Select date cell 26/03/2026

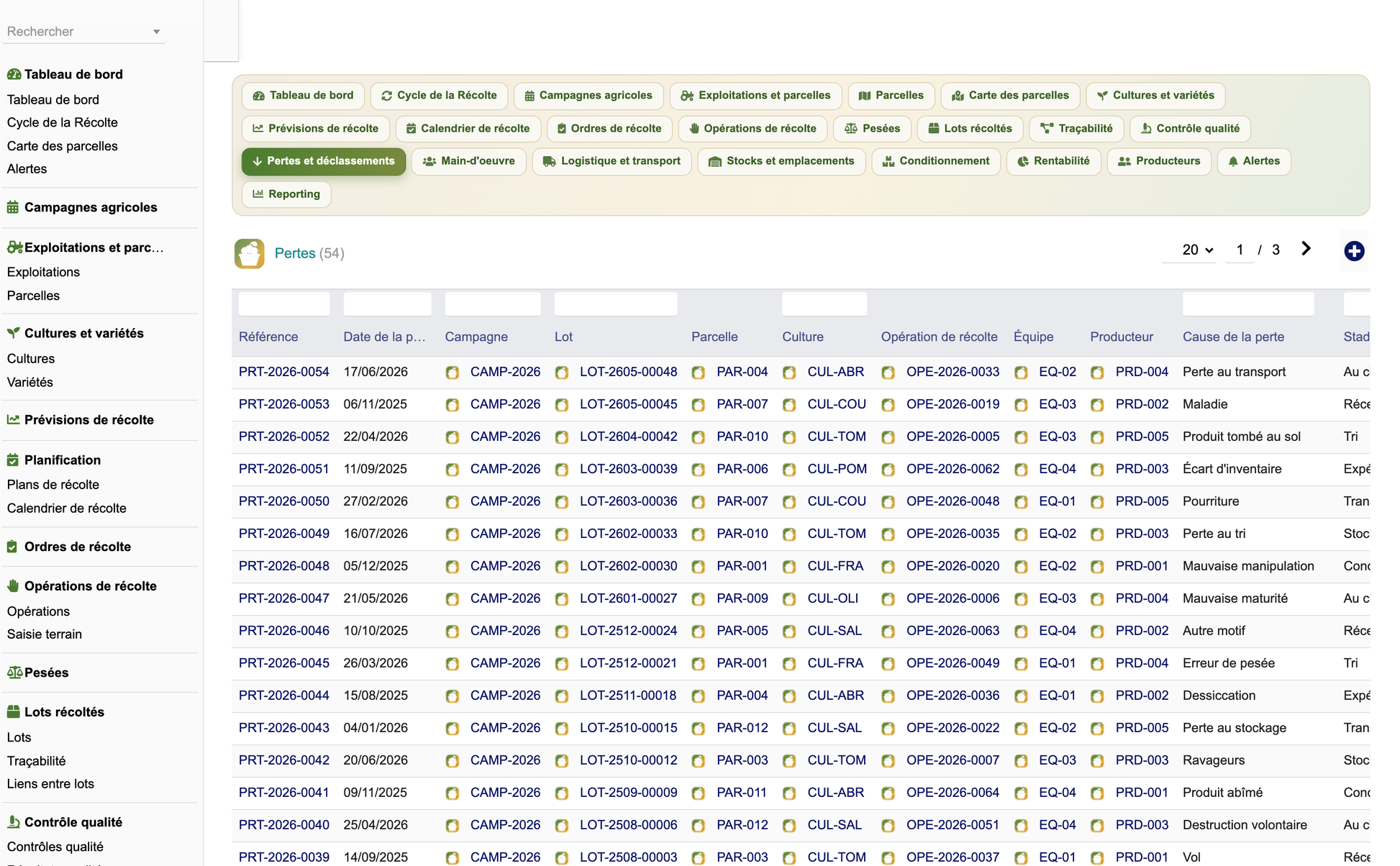pos(376,663)
